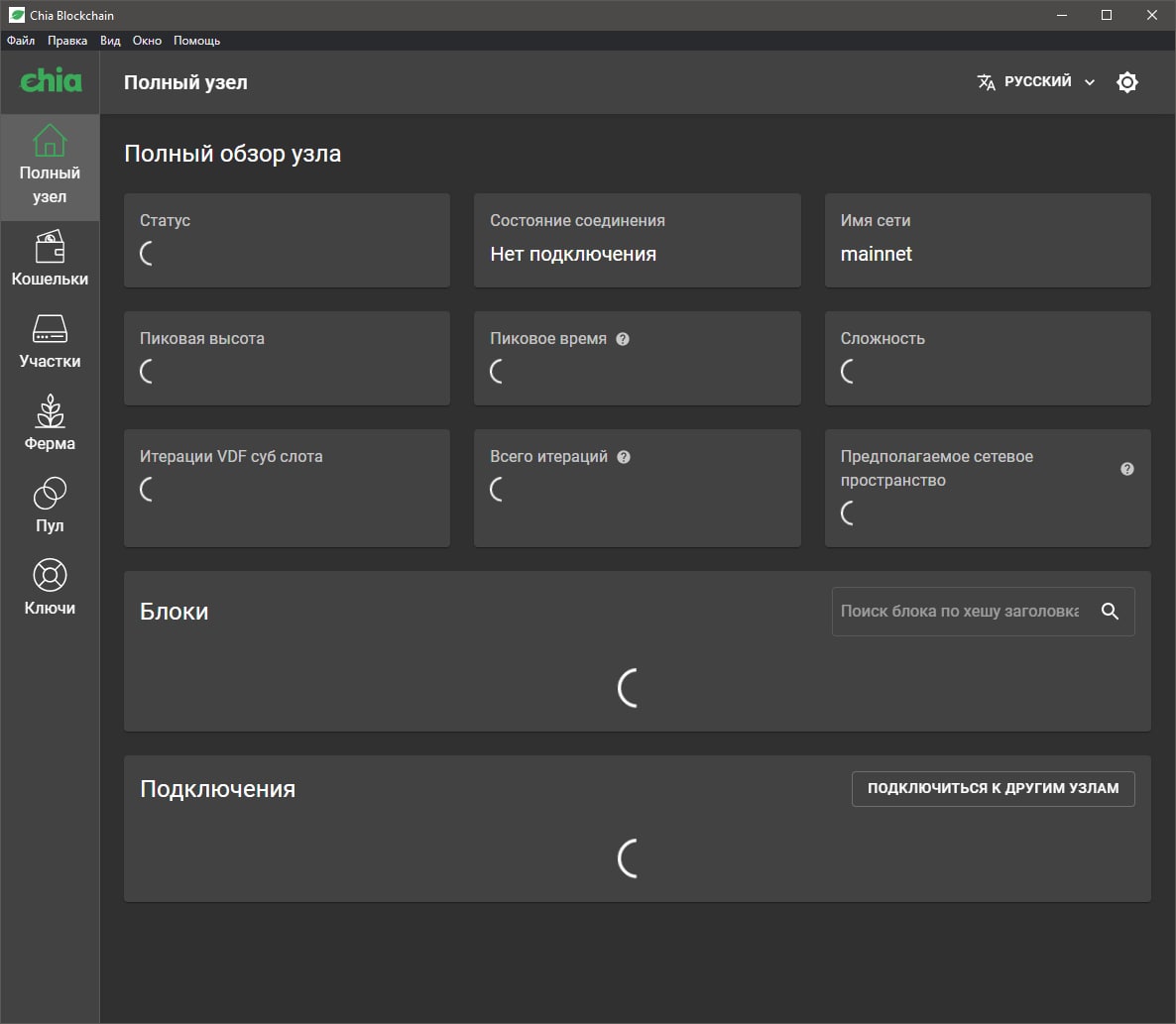This screenshot has width=1176, height=1024.
Task: Click the Состояние соединения label
Action: tap(577, 220)
